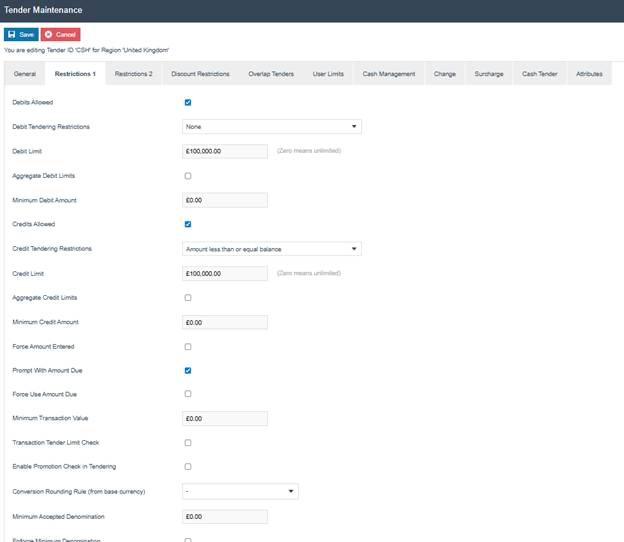Enable Promotion Check in Tendering checkbox
The width and height of the screenshot is (624, 542).
pyautogui.click(x=188, y=466)
